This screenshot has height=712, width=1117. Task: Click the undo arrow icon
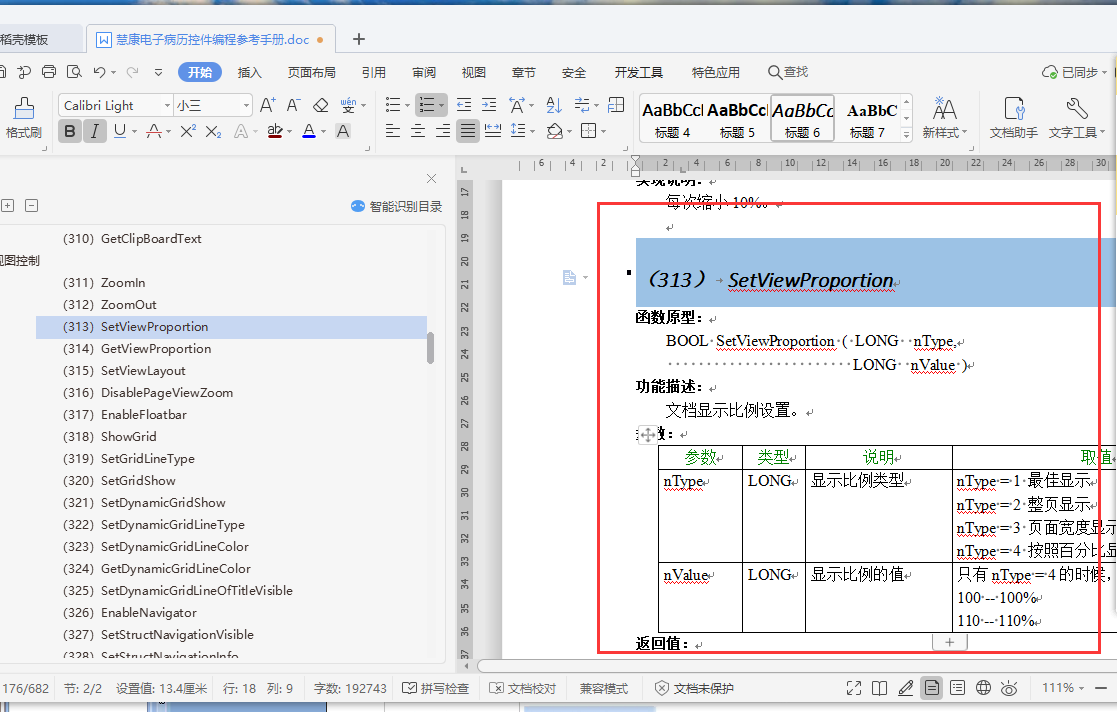click(x=99, y=72)
